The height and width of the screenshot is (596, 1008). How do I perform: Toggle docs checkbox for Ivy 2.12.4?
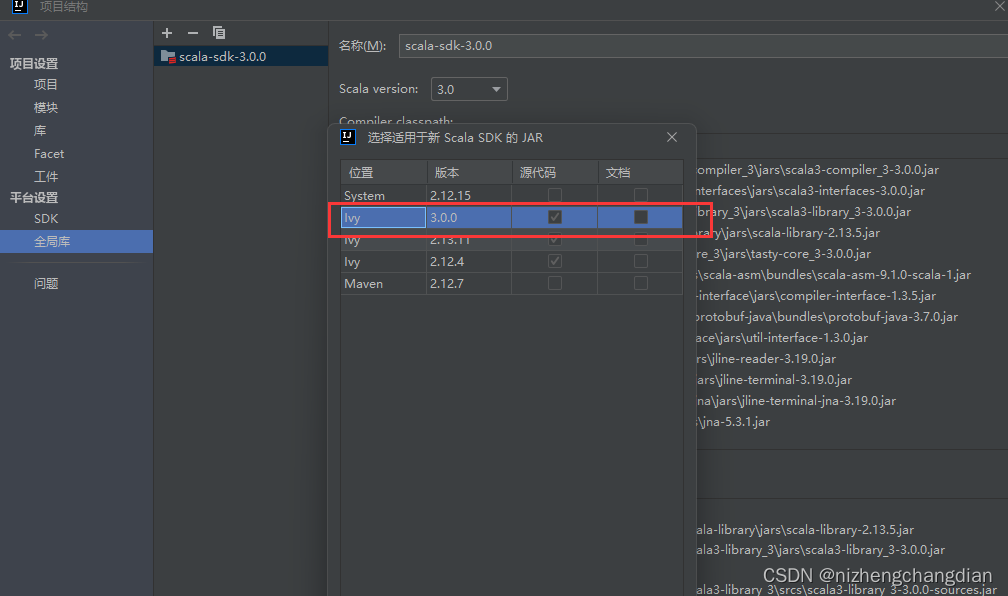tap(641, 261)
